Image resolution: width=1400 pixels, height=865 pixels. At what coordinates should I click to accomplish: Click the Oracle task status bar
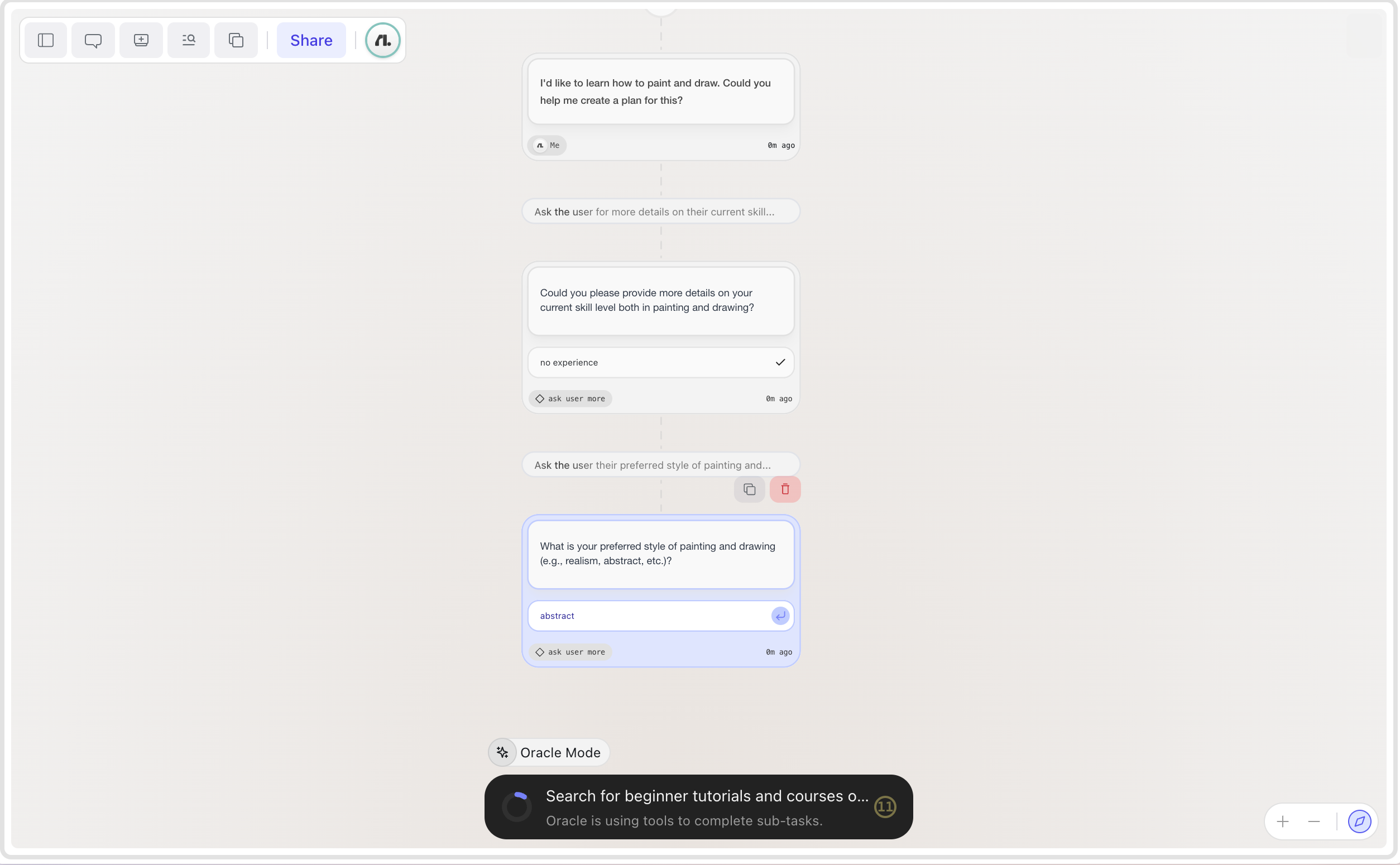[x=698, y=807]
